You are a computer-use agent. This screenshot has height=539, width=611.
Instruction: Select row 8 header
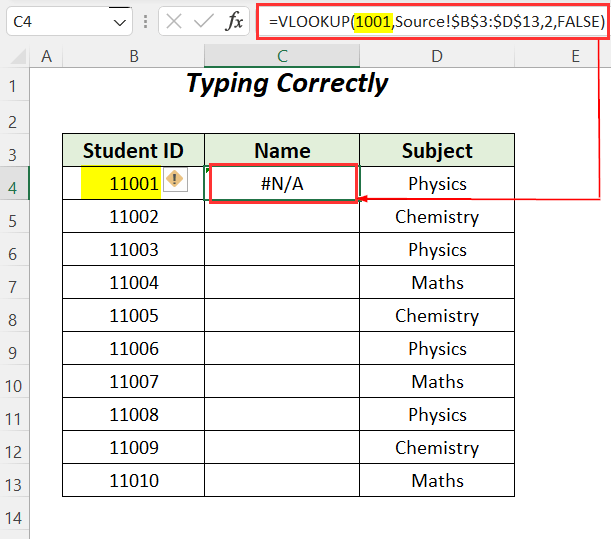click(x=14, y=315)
